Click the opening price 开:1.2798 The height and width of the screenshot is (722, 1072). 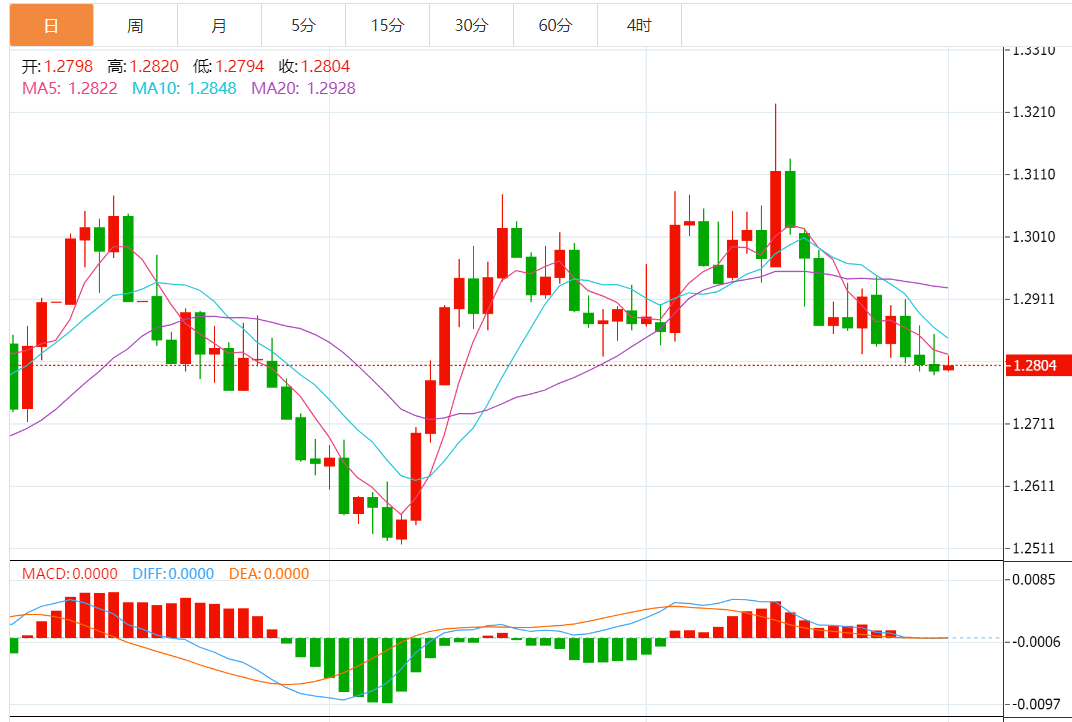click(x=57, y=66)
